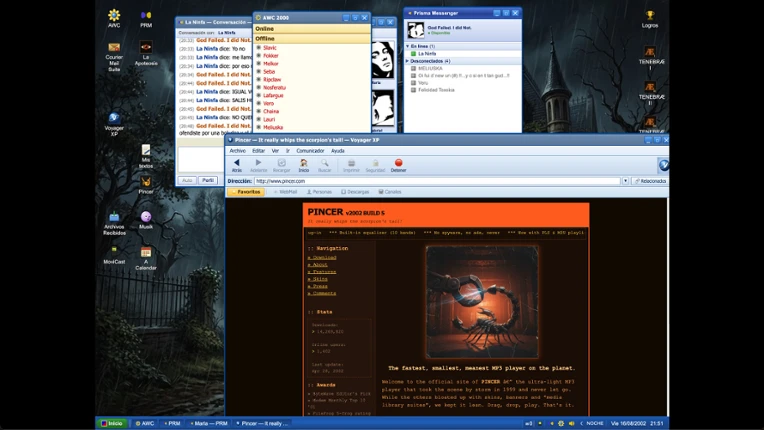Screen dimensions: 764x430
Task: Open the Logros trophy icon
Action: (x=649, y=19)
